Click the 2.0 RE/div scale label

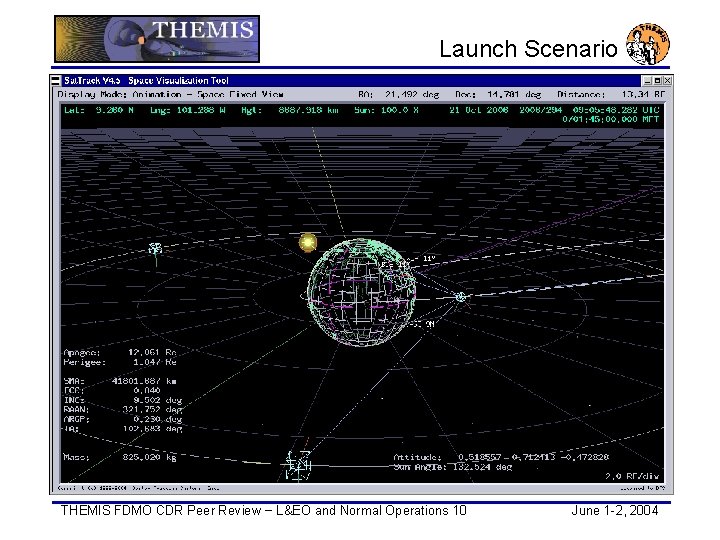(632, 476)
